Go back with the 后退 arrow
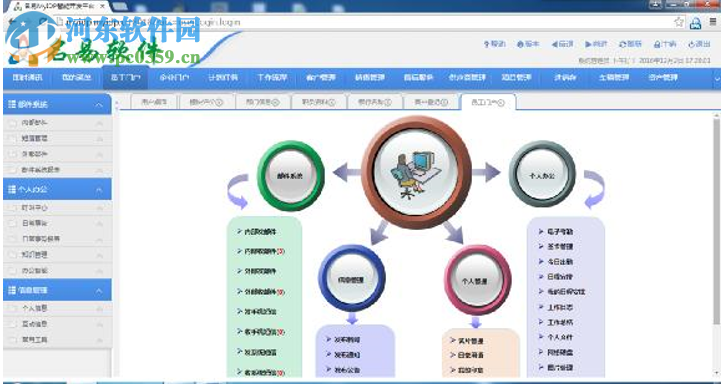726x384 pixels. [x=554, y=44]
